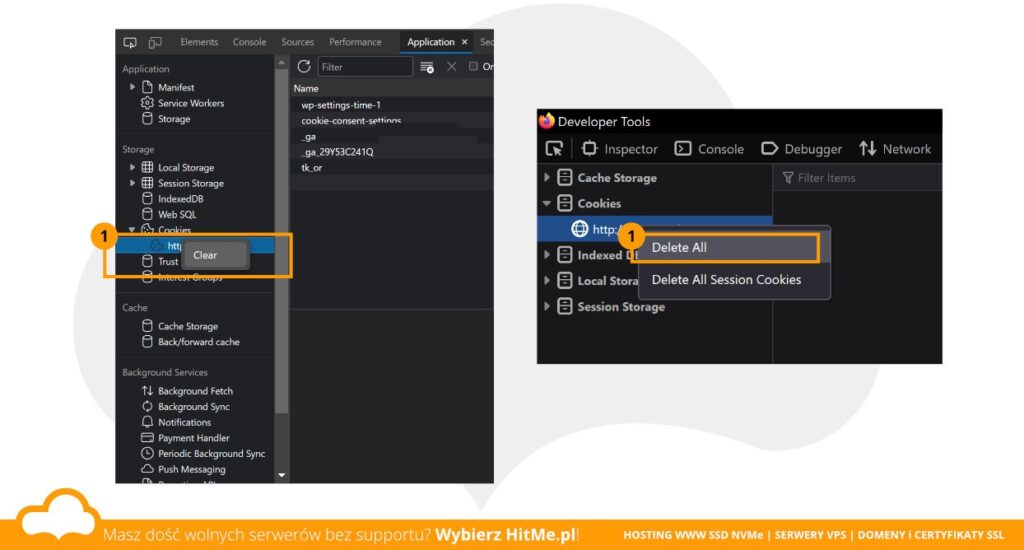
Task: Click the Background Fetch arrows icon
Action: click(148, 391)
